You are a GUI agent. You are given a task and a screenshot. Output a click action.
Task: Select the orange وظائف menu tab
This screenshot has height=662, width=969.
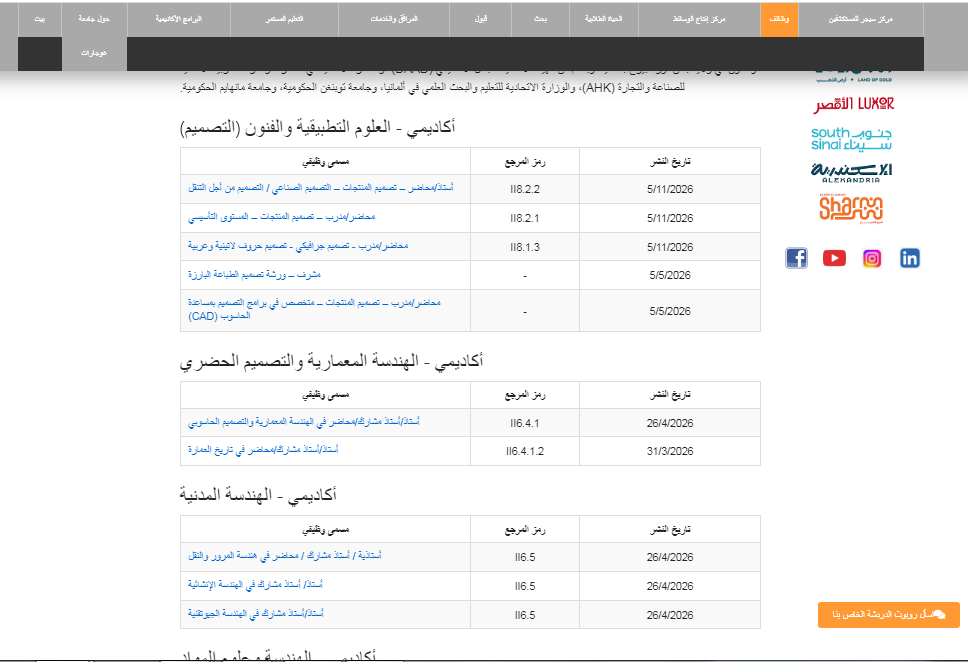pyautogui.click(x=779, y=19)
